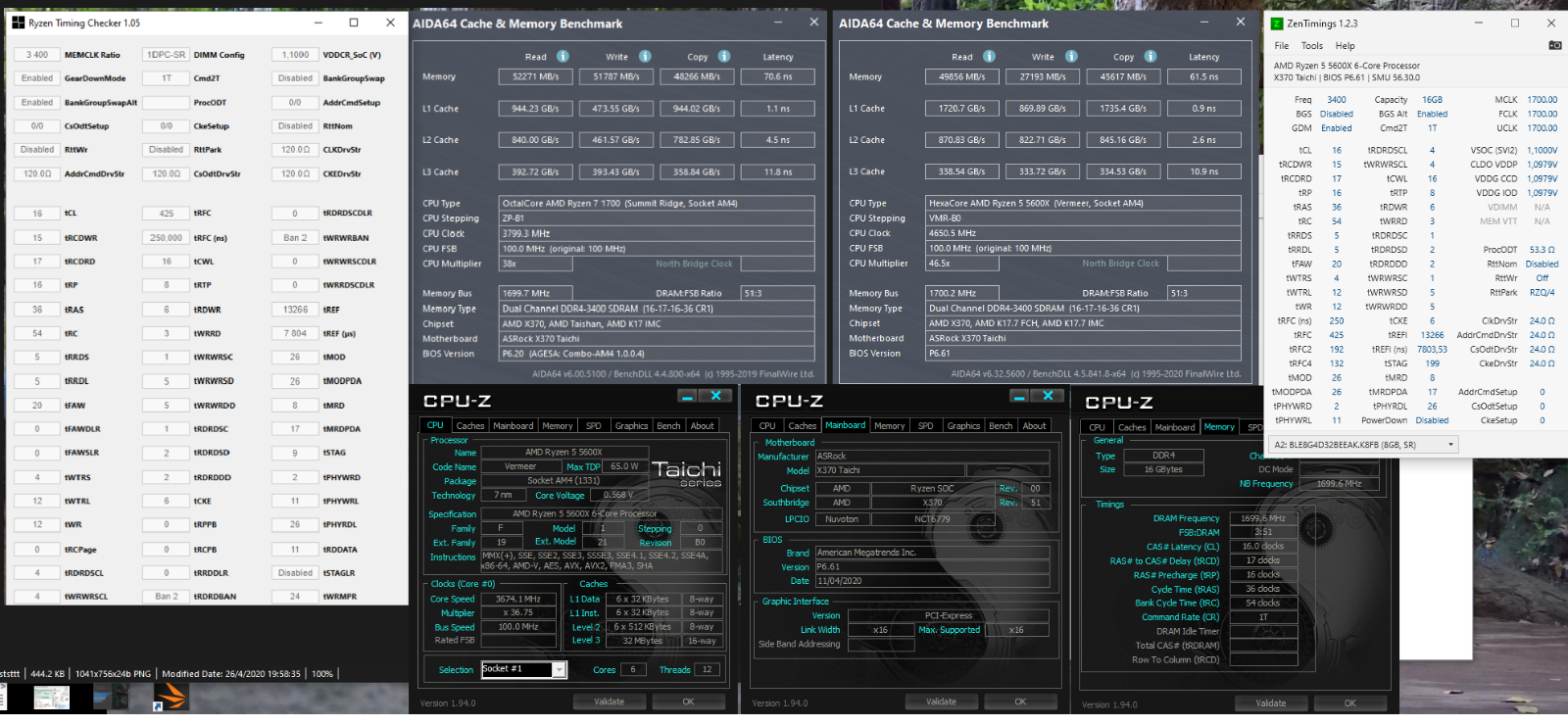Click ZenTimings camera screenshot icon
Image resolution: width=1568 pixels, height=726 pixels.
(1554, 45)
